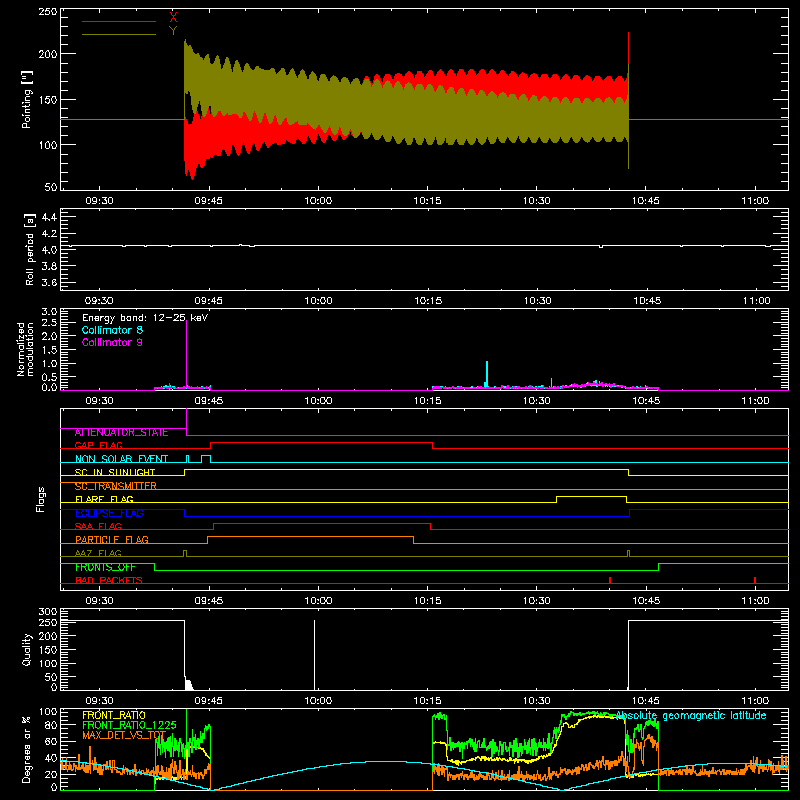
Task: Click the 4.4 value on Roll period axis
Action: [x=49, y=217]
